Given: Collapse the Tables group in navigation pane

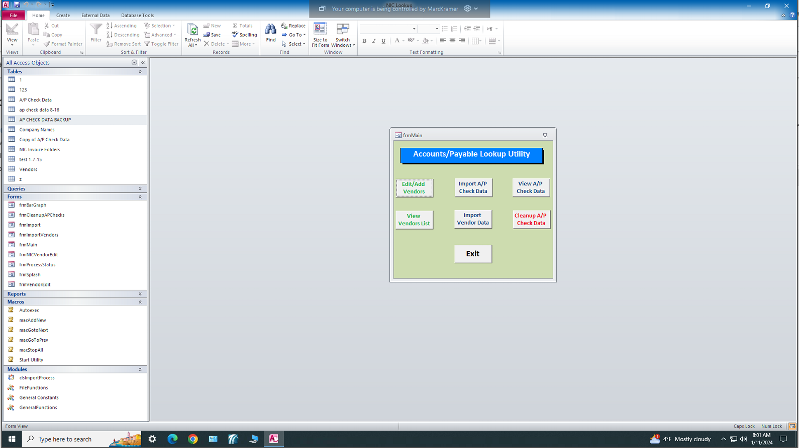Looking at the screenshot, I should click(x=140, y=72).
